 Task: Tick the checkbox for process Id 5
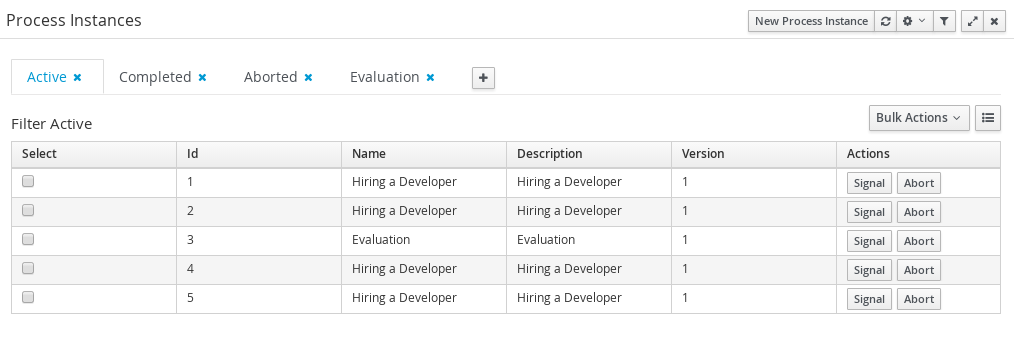[28, 298]
